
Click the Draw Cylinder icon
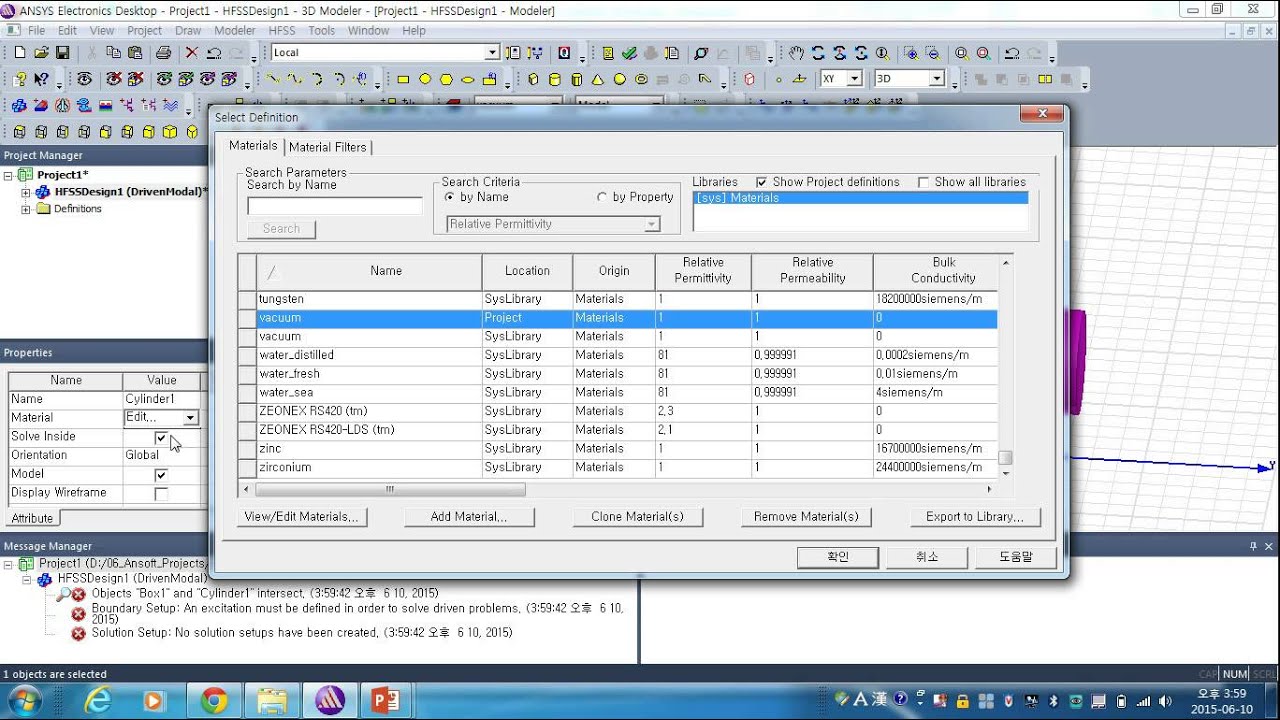(x=555, y=79)
